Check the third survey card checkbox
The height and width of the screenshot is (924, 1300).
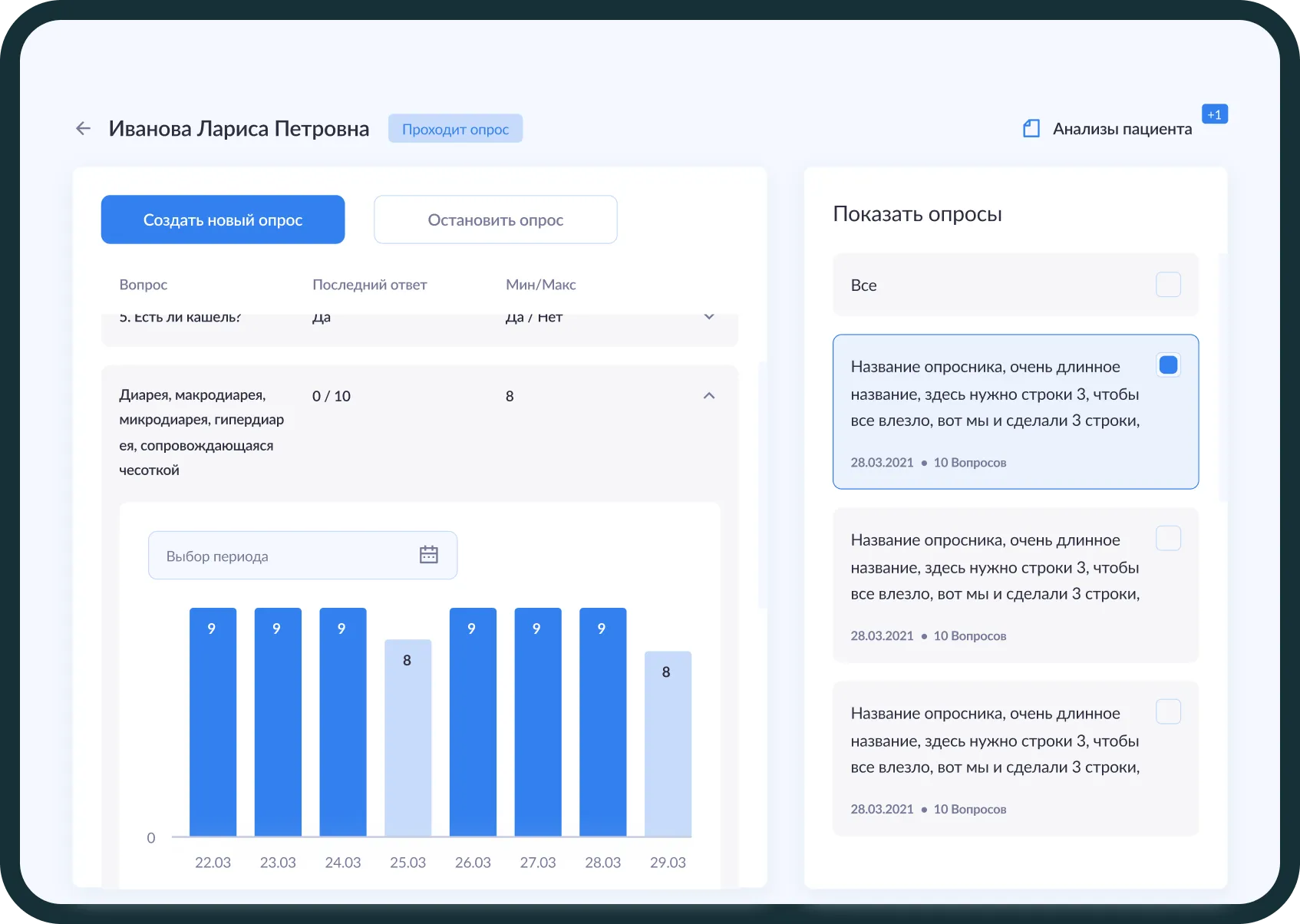pos(1168,711)
